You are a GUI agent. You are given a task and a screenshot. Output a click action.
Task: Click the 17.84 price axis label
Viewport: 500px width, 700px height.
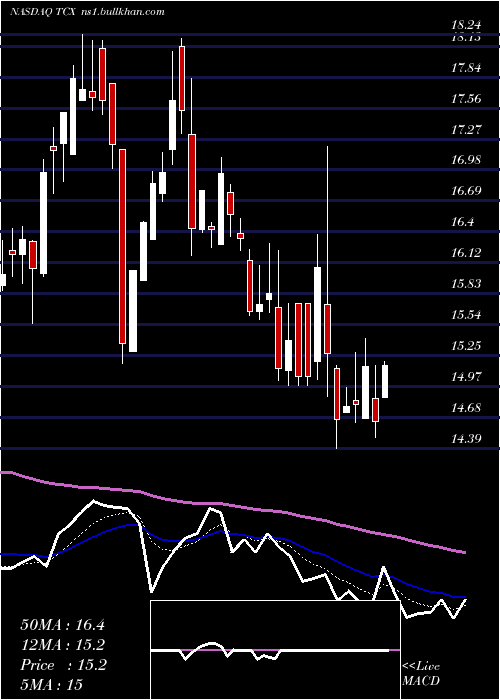click(x=466, y=68)
